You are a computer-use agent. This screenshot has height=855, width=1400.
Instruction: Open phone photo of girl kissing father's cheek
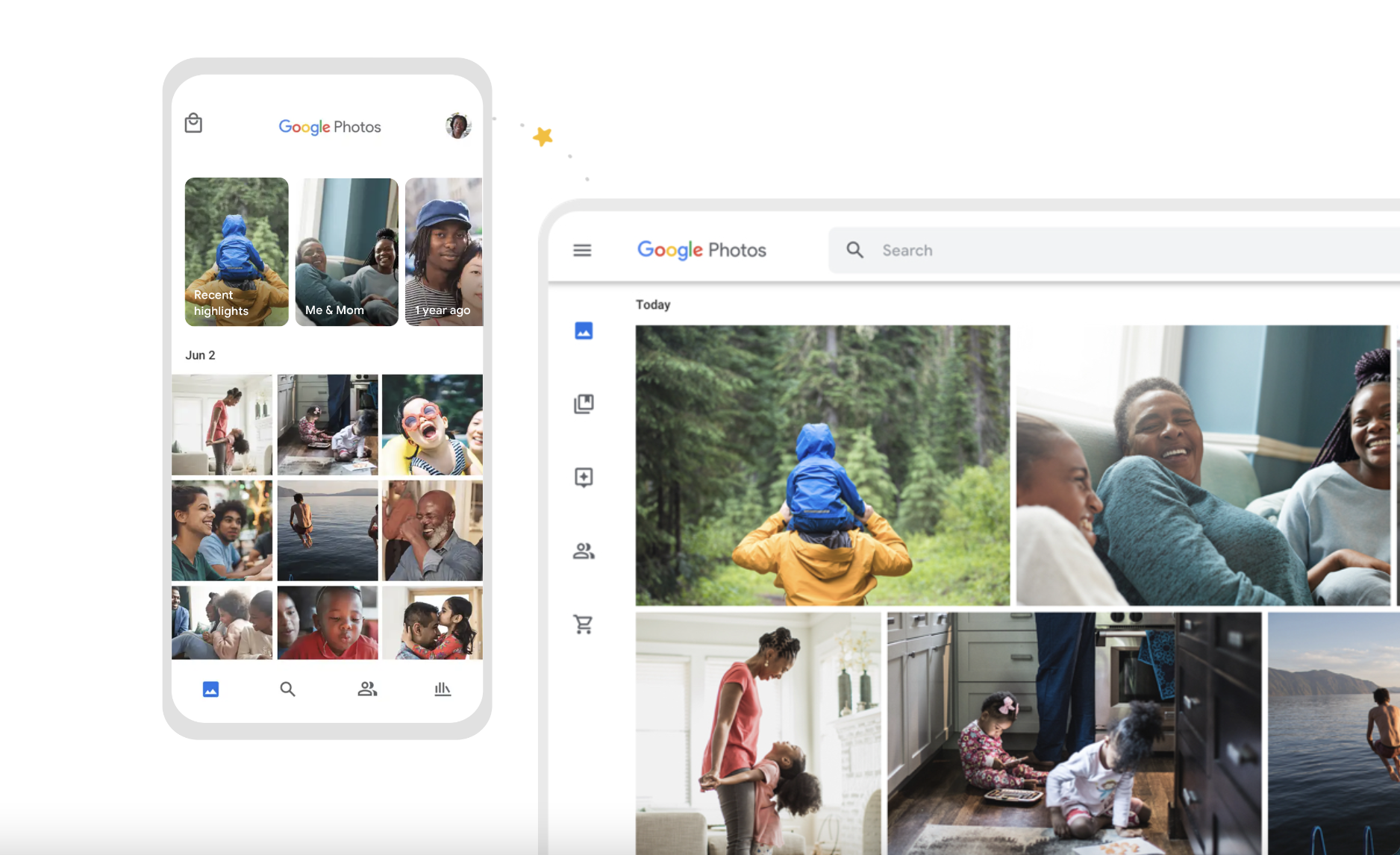coord(432,623)
